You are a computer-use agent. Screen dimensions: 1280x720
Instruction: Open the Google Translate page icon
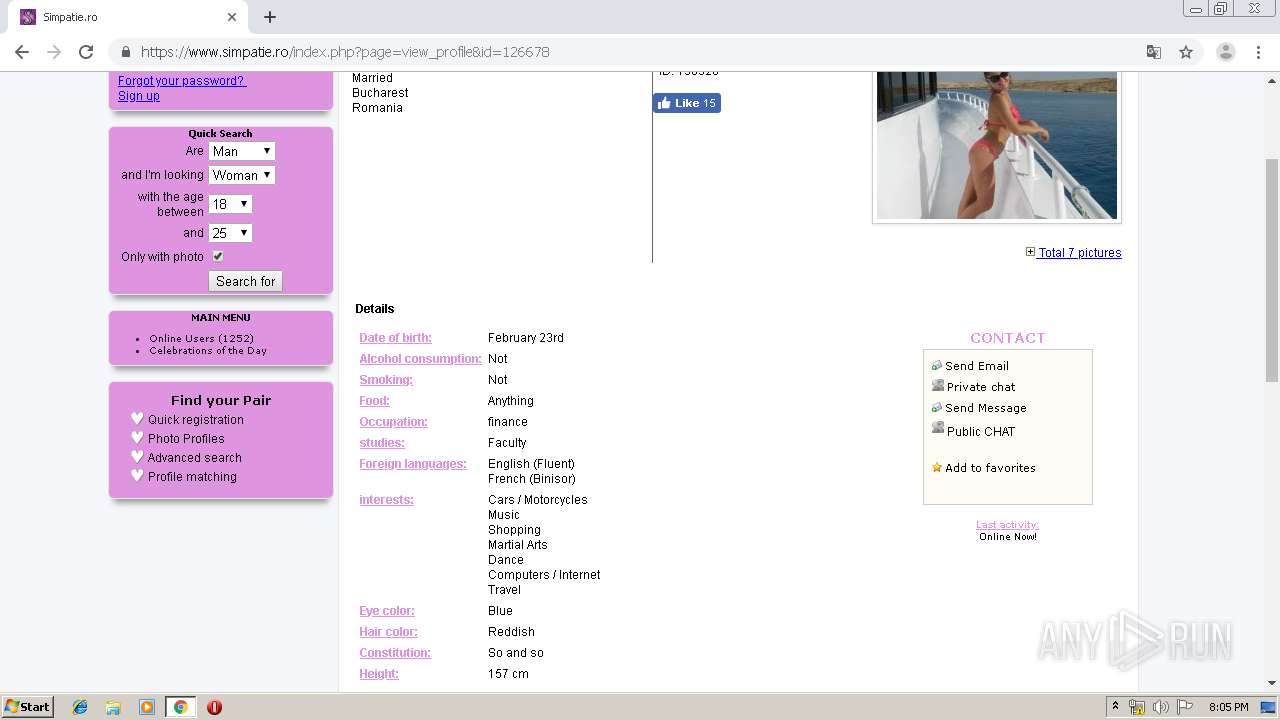1153,52
